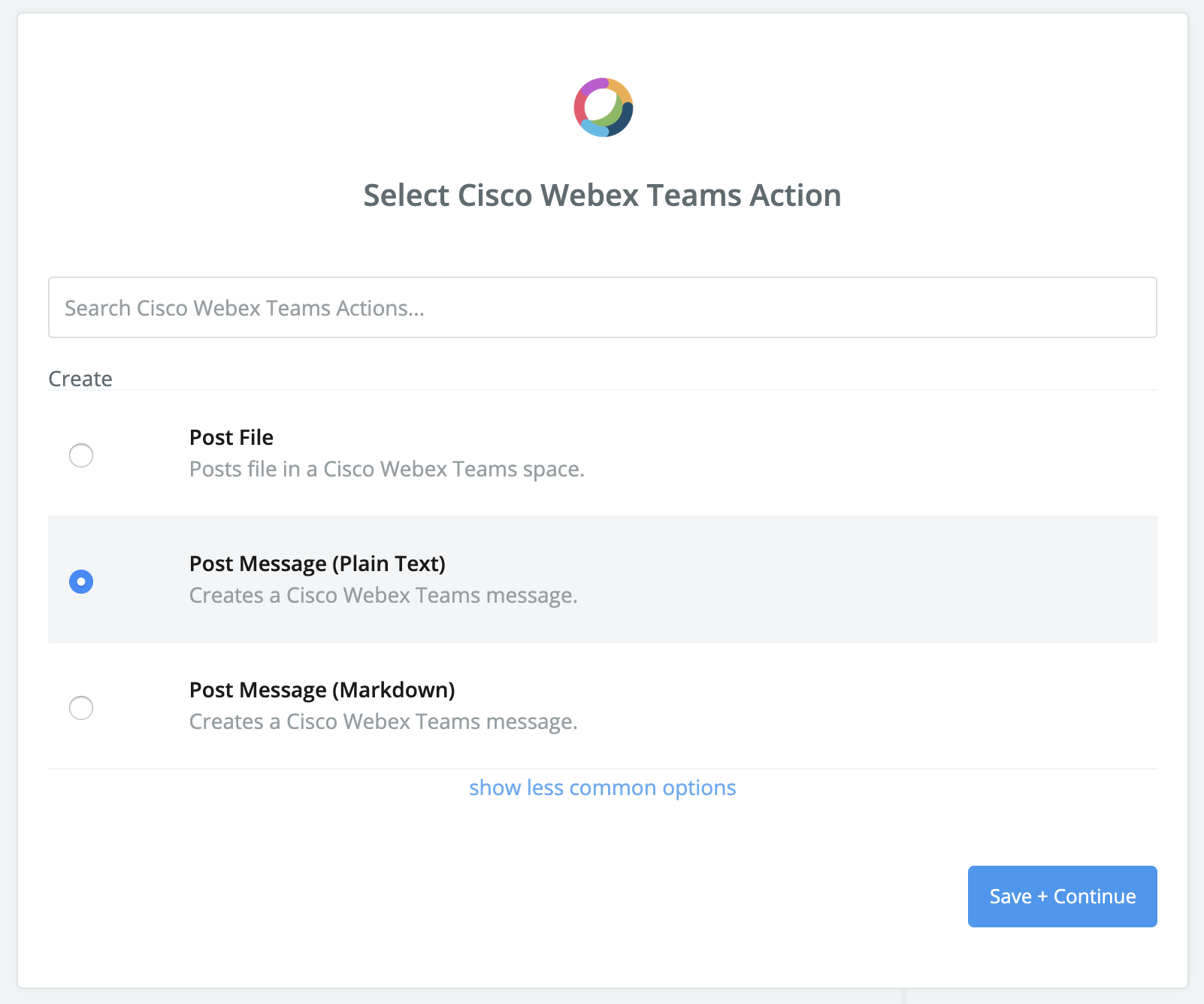Click the word "Select" in the heading

click(x=406, y=195)
